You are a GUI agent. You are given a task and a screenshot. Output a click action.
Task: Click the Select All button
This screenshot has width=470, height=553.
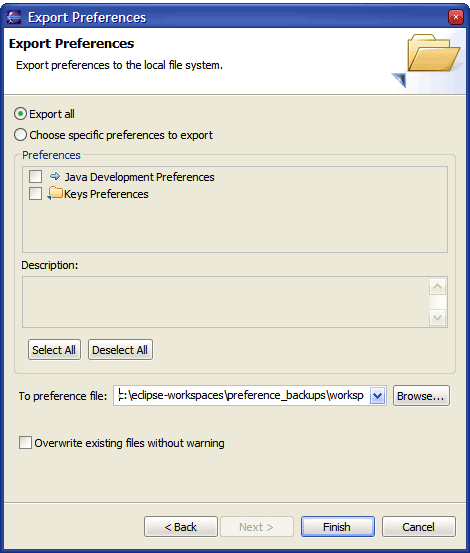coord(54,350)
